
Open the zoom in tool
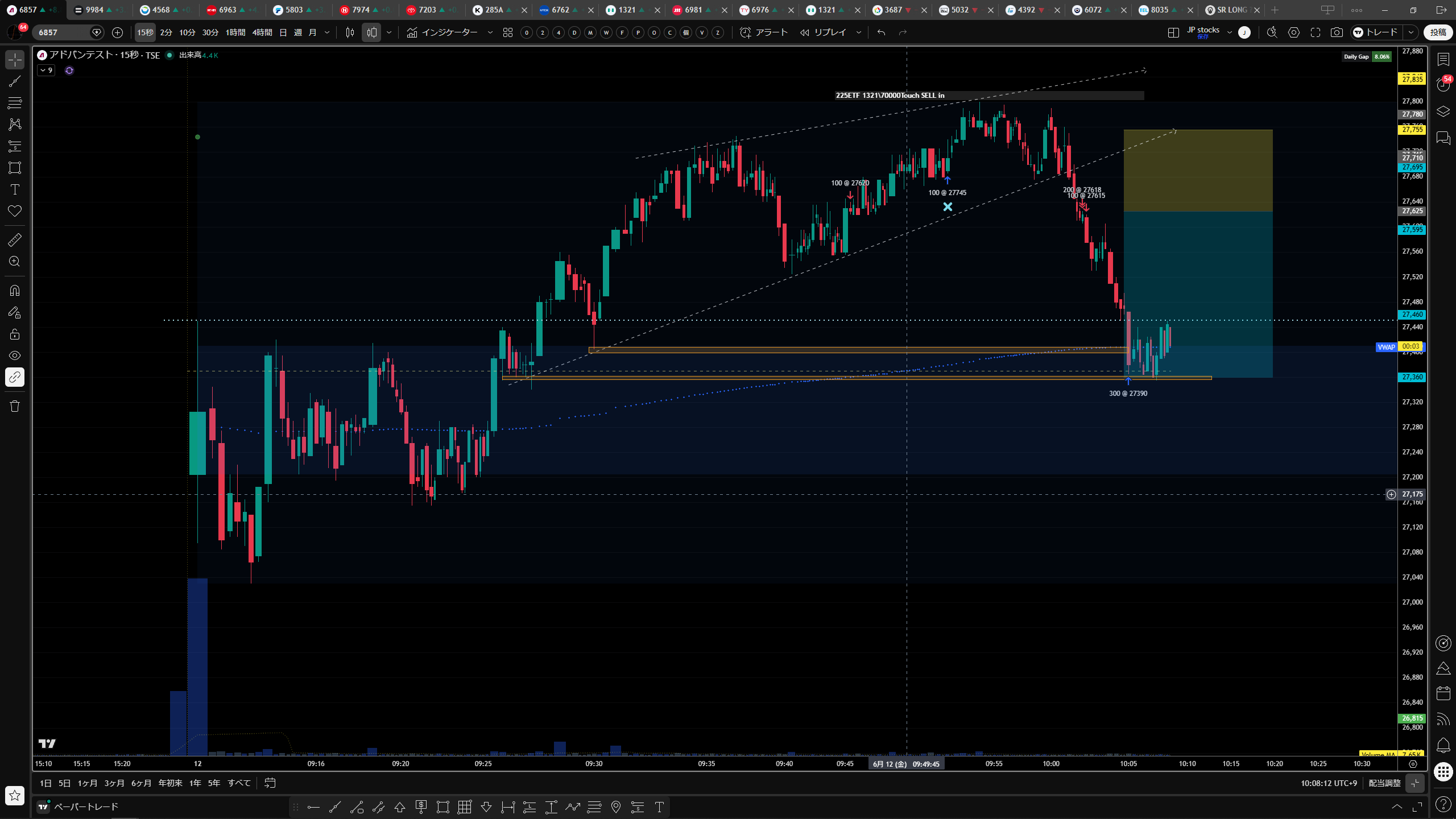[x=15, y=262]
